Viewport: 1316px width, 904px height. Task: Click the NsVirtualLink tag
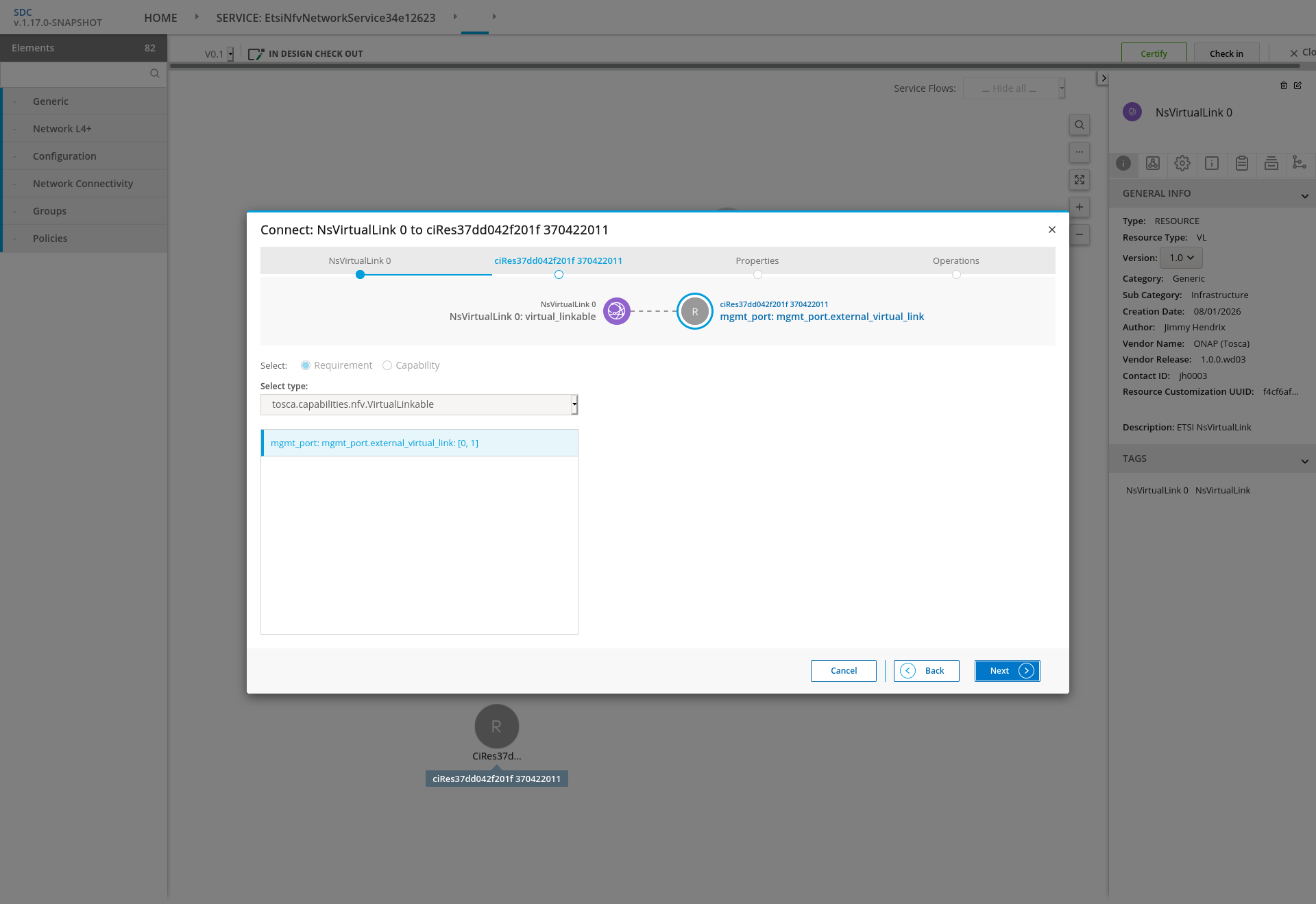1223,490
